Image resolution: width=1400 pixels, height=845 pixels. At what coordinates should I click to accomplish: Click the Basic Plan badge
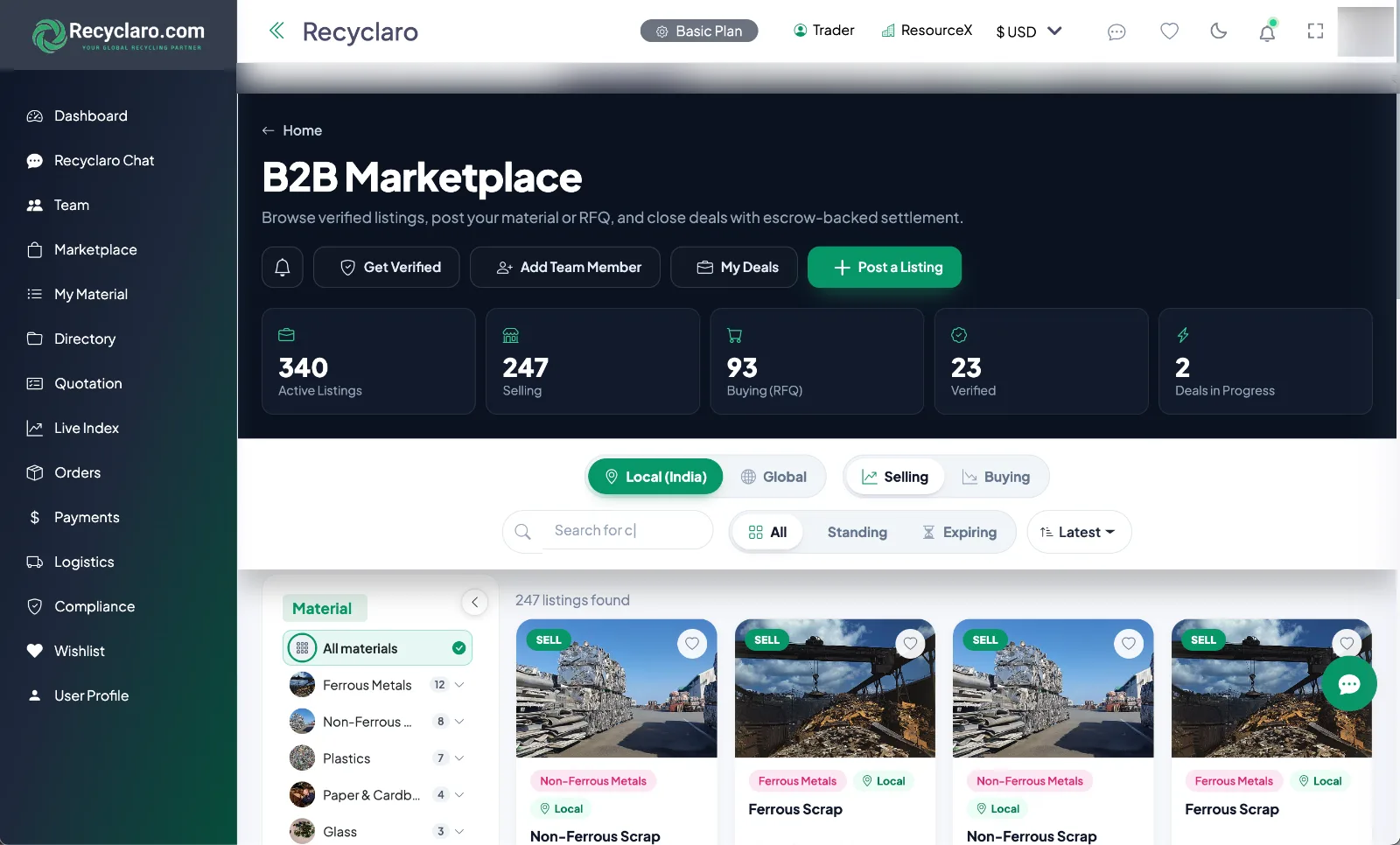(699, 31)
